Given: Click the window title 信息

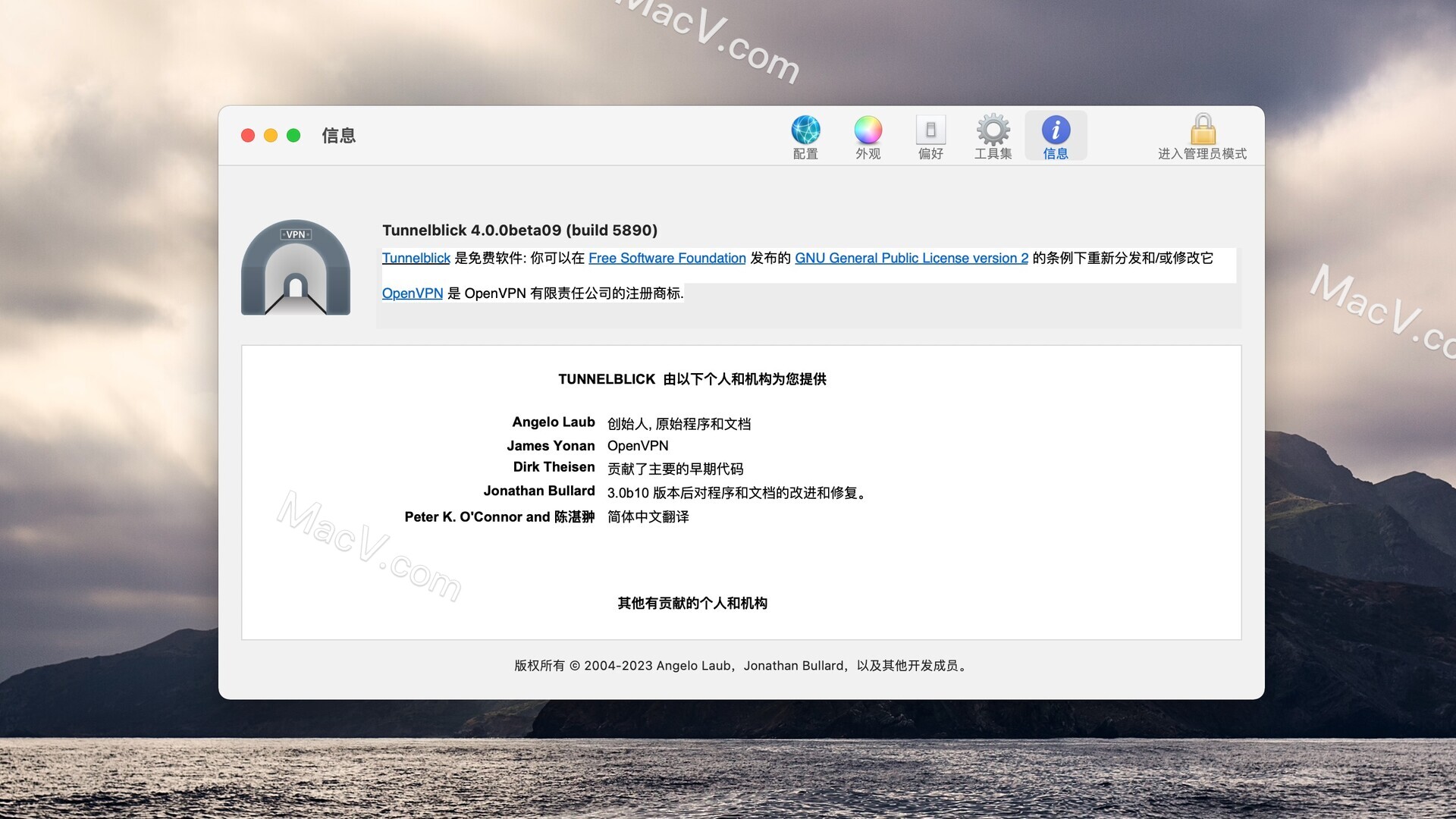Looking at the screenshot, I should [338, 136].
